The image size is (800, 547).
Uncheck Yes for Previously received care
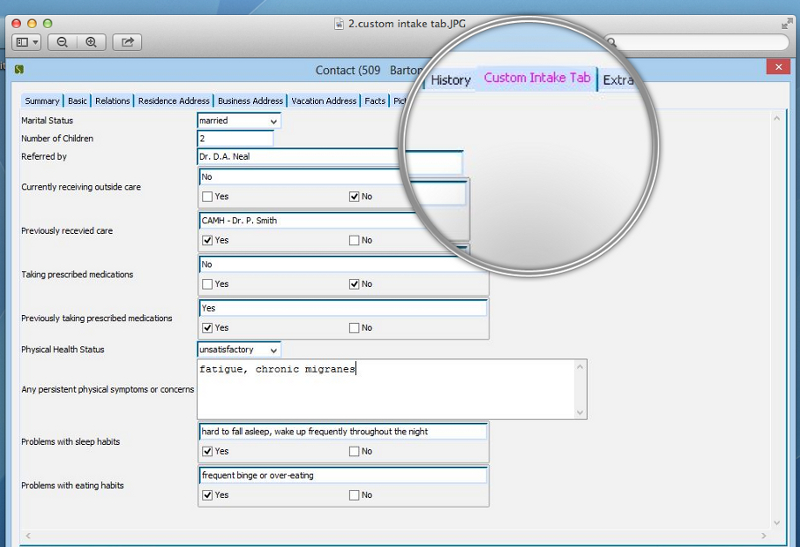[x=207, y=240]
